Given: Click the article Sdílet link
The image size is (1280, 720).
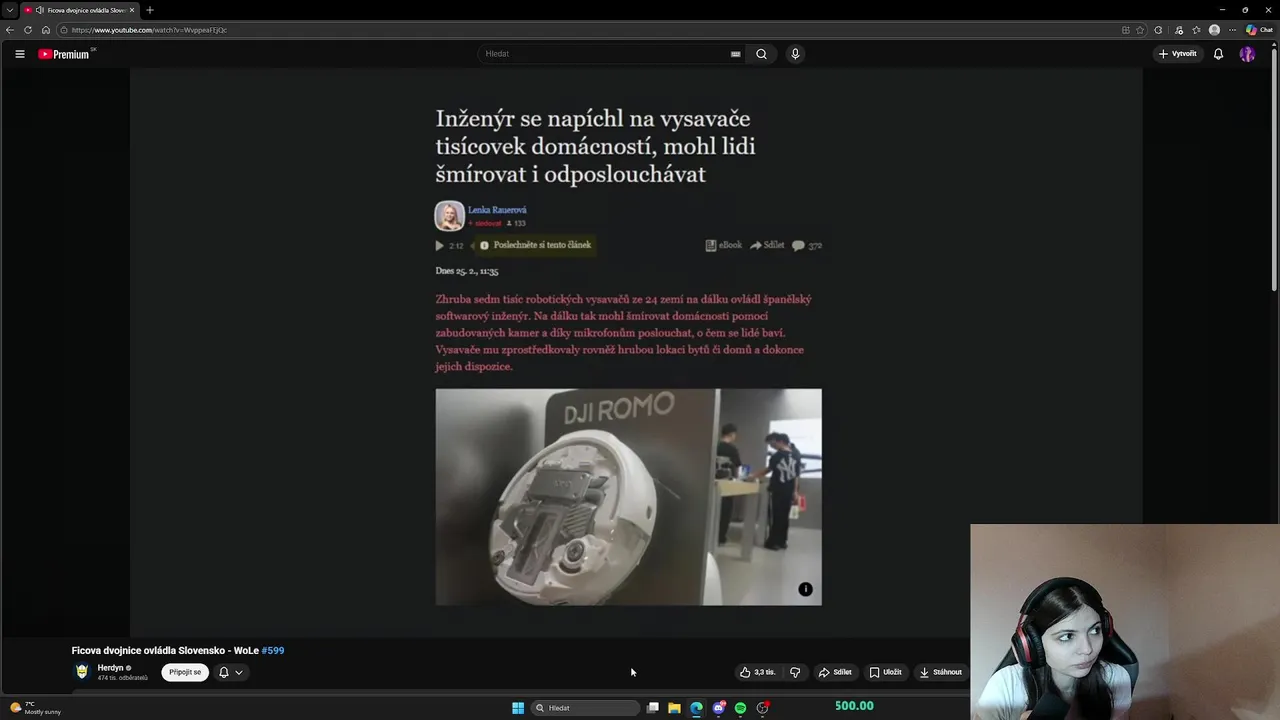Looking at the screenshot, I should tap(767, 245).
